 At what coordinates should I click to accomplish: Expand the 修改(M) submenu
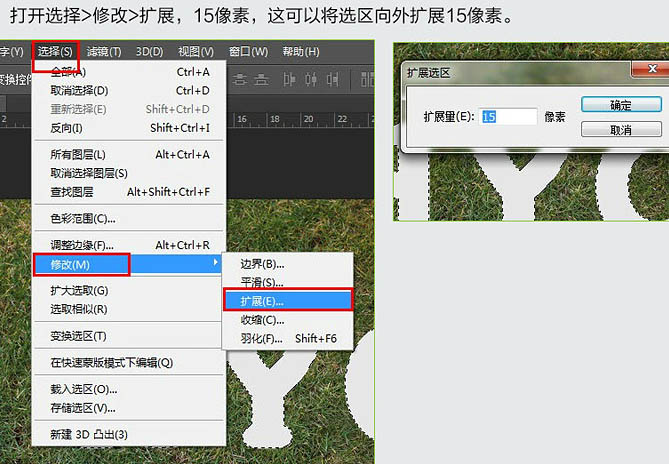click(x=128, y=265)
